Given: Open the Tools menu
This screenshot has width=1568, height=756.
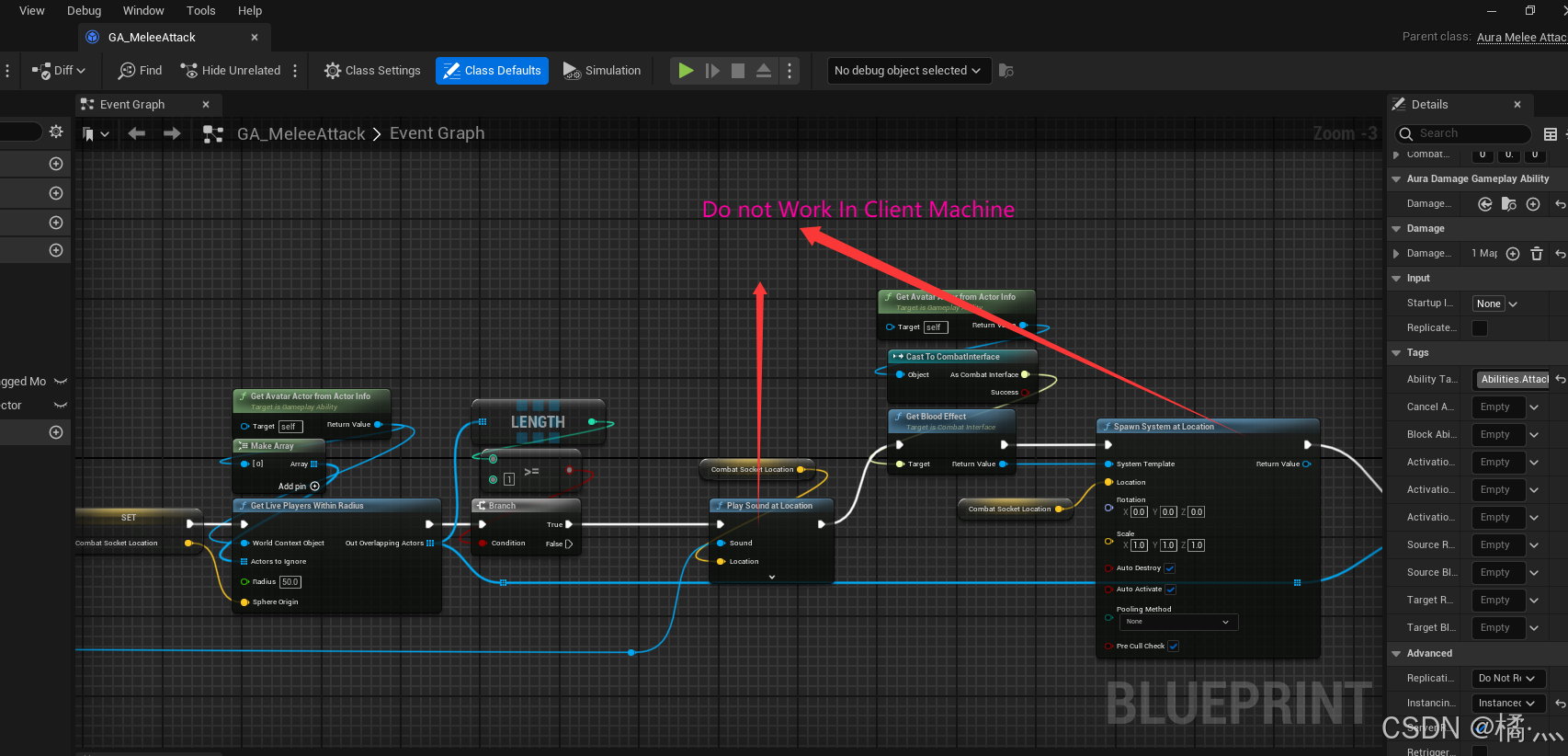Looking at the screenshot, I should pos(201,11).
